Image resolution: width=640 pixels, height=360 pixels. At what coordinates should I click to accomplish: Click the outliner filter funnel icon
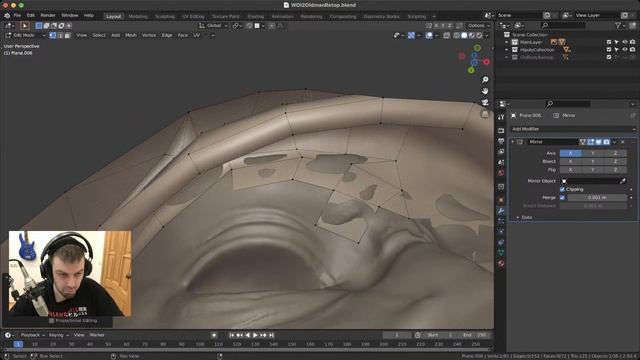(618, 25)
